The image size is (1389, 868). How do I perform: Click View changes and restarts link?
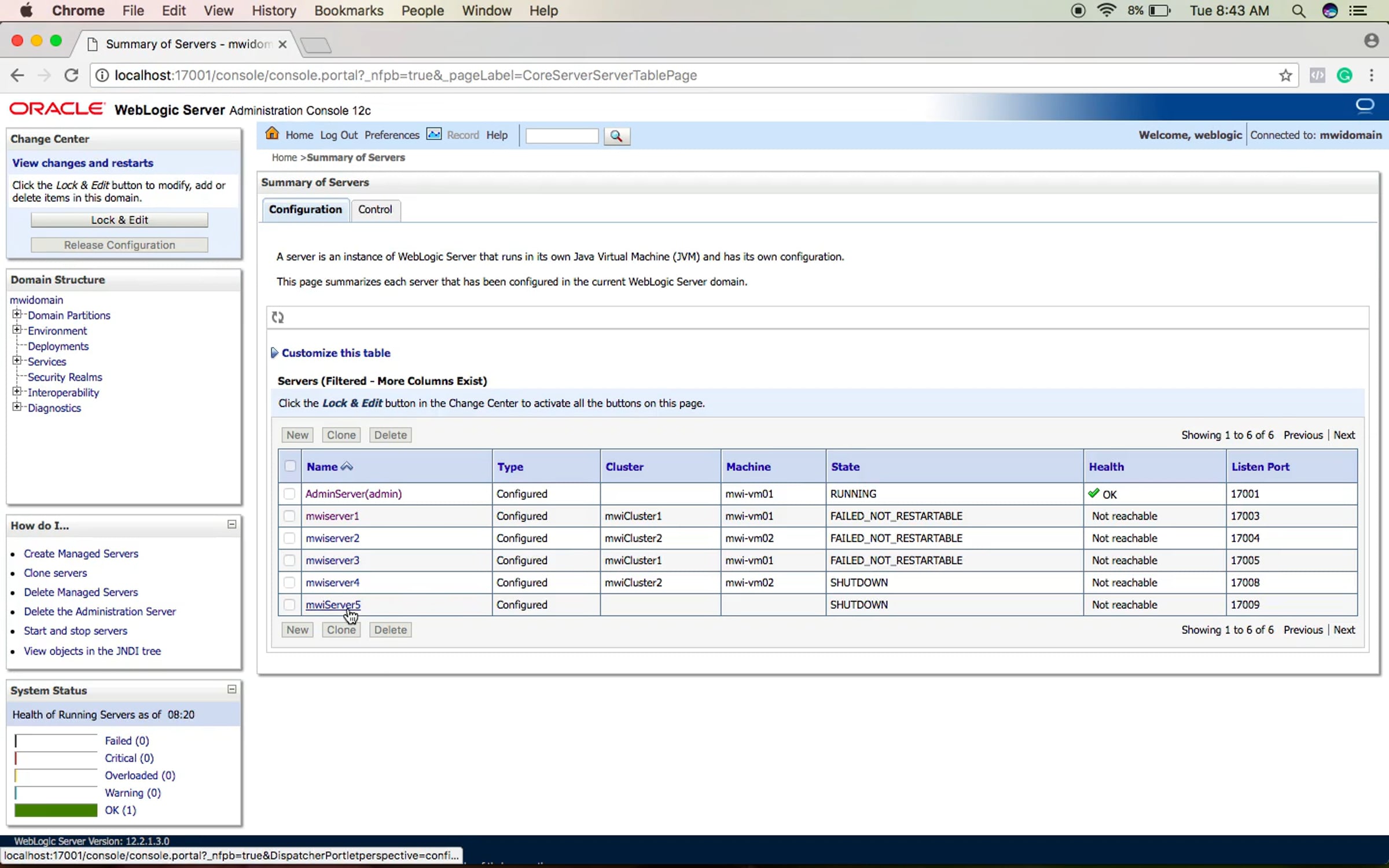tap(83, 163)
